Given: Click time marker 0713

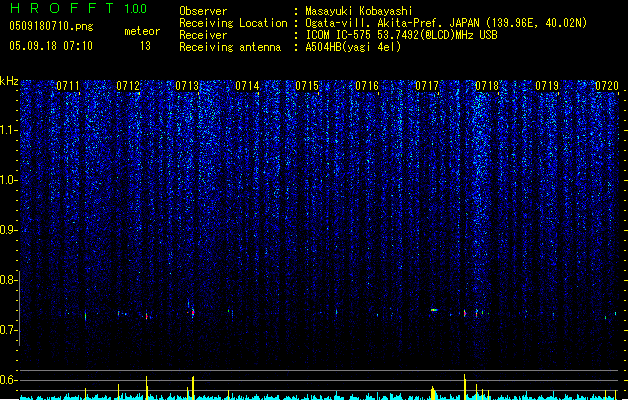Looking at the screenshot, I should [x=187, y=86].
